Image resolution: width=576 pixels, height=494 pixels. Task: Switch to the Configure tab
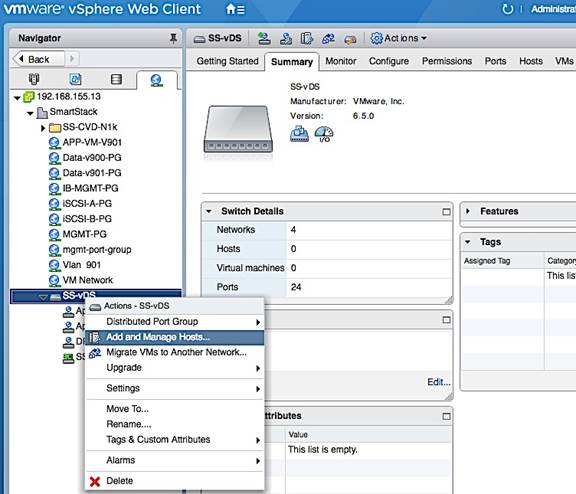[389, 61]
